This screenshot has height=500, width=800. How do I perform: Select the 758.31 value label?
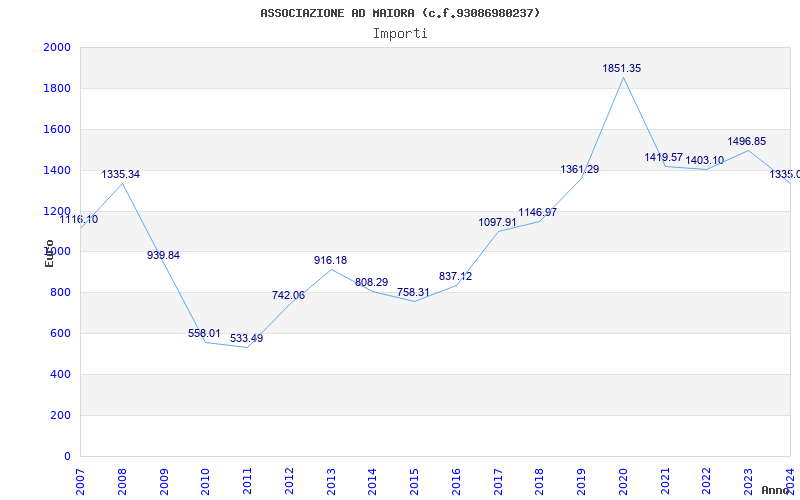click(413, 293)
